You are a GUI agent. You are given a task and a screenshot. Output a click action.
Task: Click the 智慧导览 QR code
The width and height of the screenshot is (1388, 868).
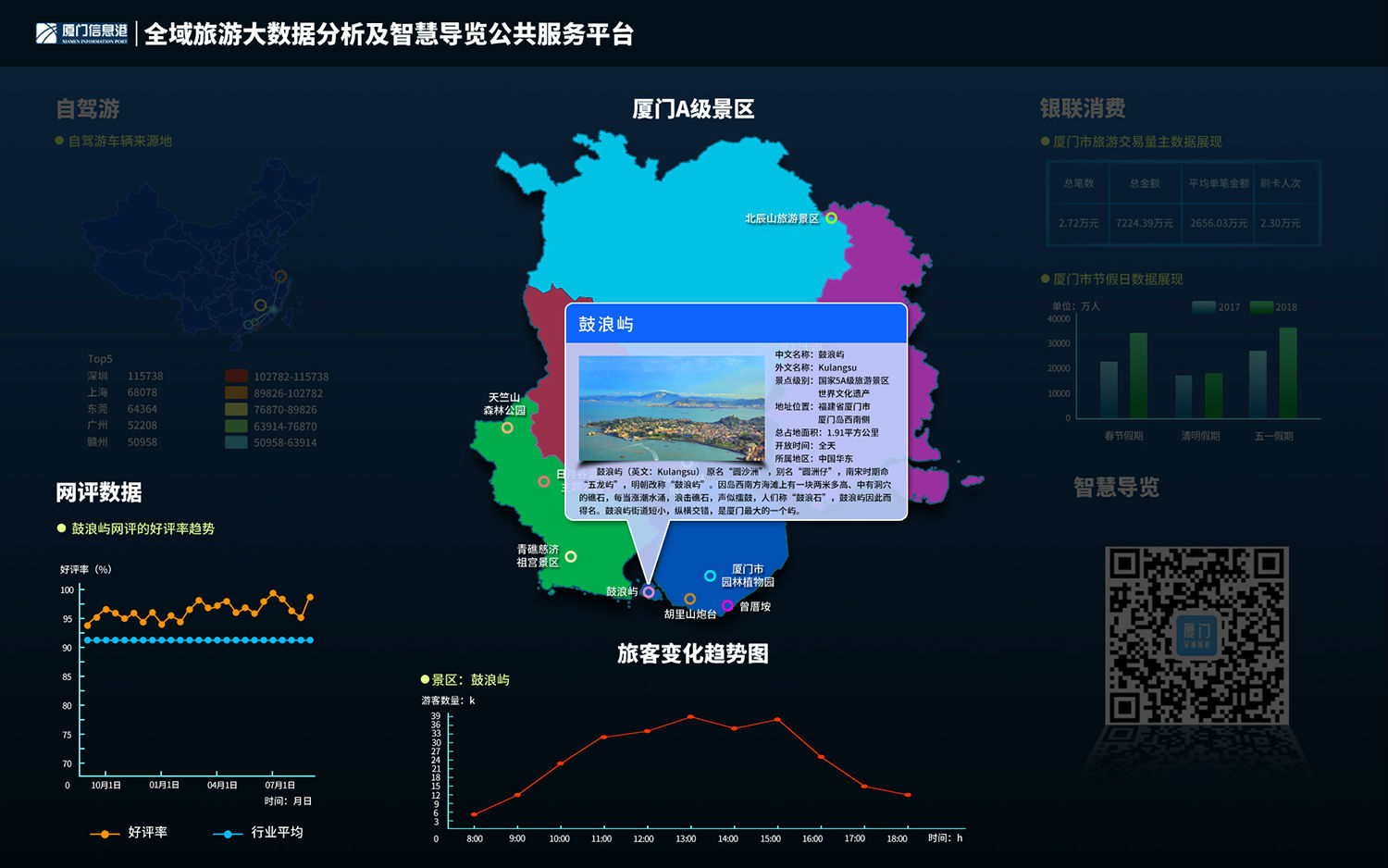click(x=1196, y=635)
